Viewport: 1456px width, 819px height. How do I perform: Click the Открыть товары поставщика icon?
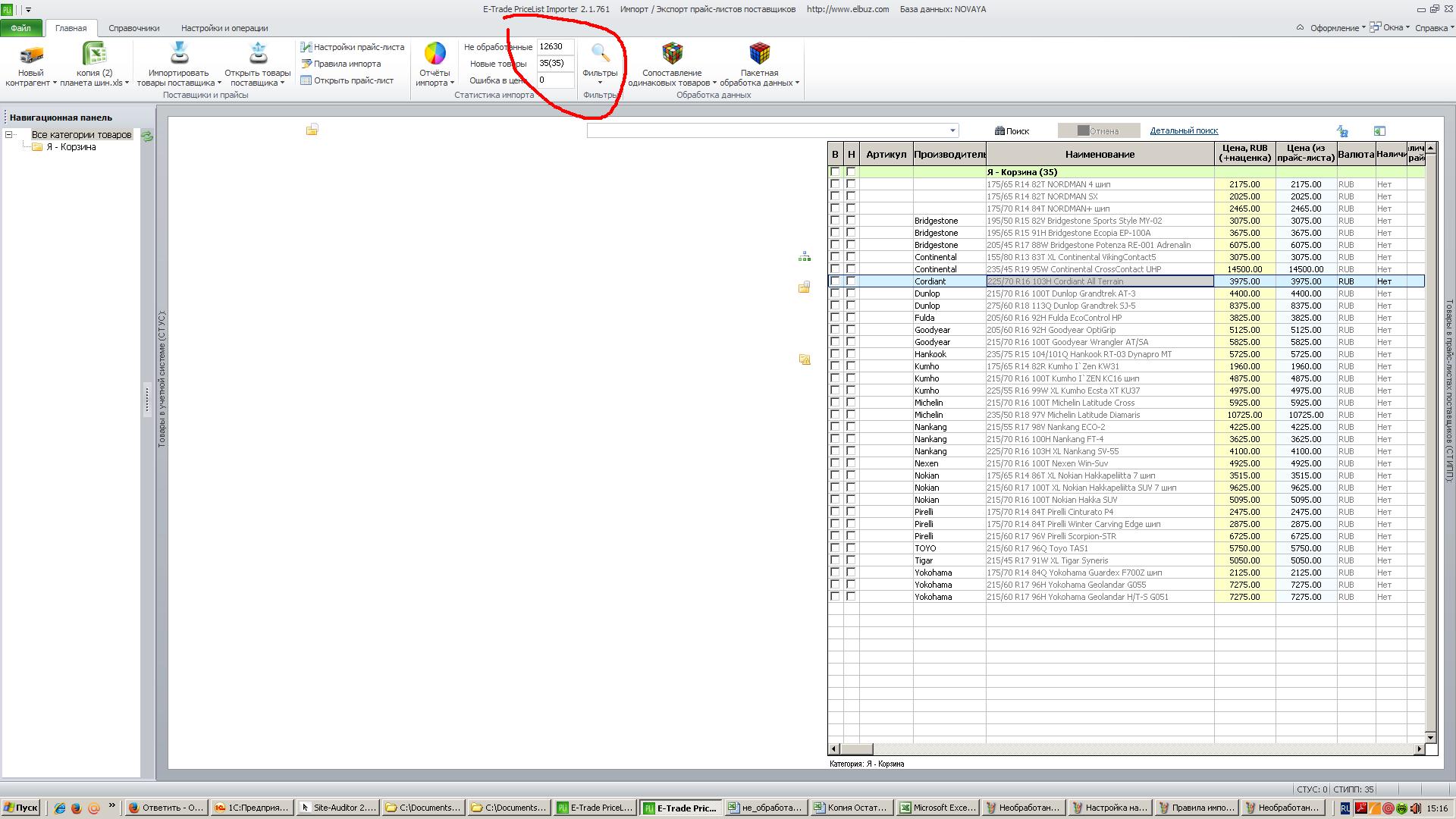click(x=258, y=53)
